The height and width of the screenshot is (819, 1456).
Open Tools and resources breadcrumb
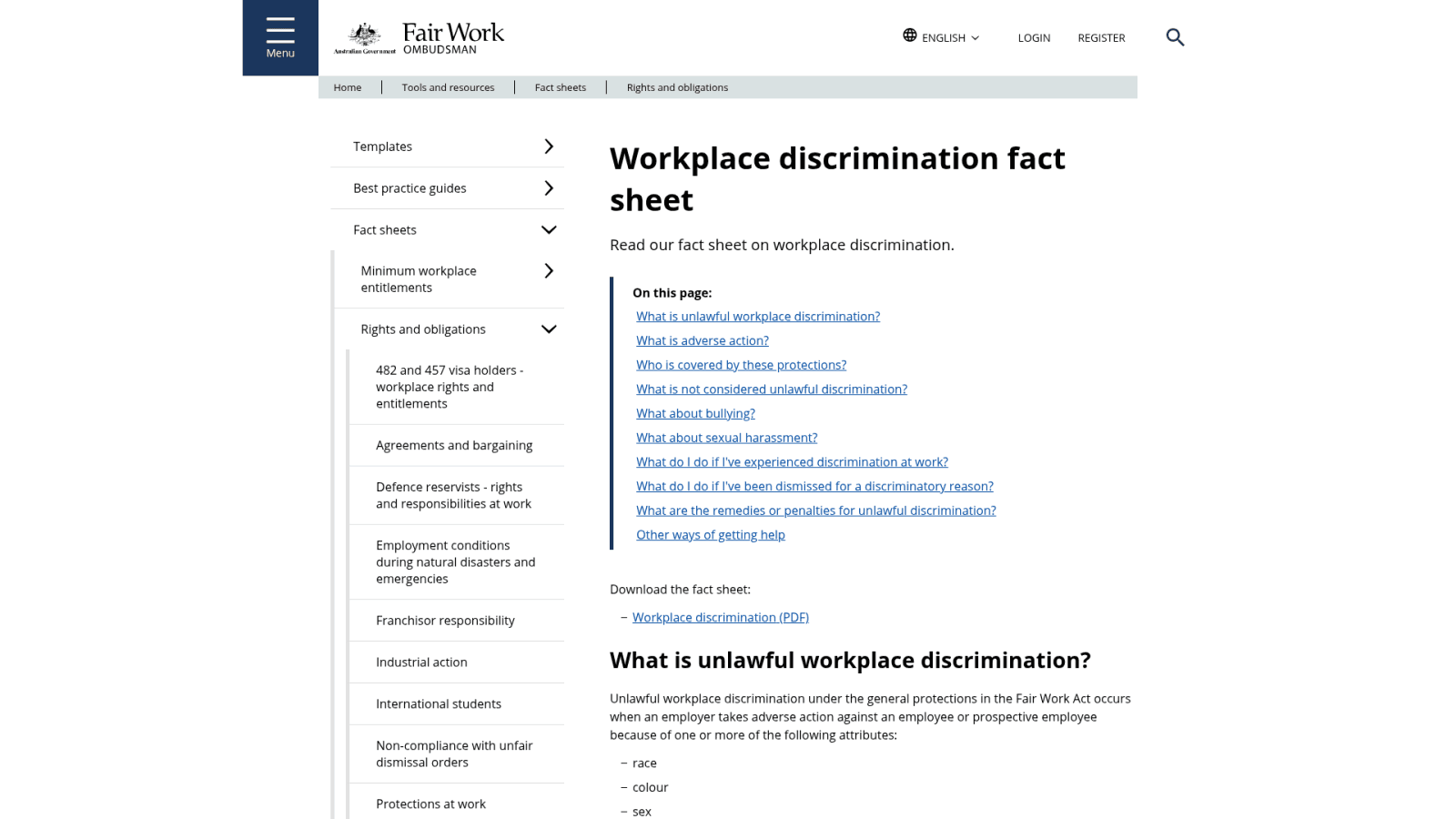pos(448,87)
